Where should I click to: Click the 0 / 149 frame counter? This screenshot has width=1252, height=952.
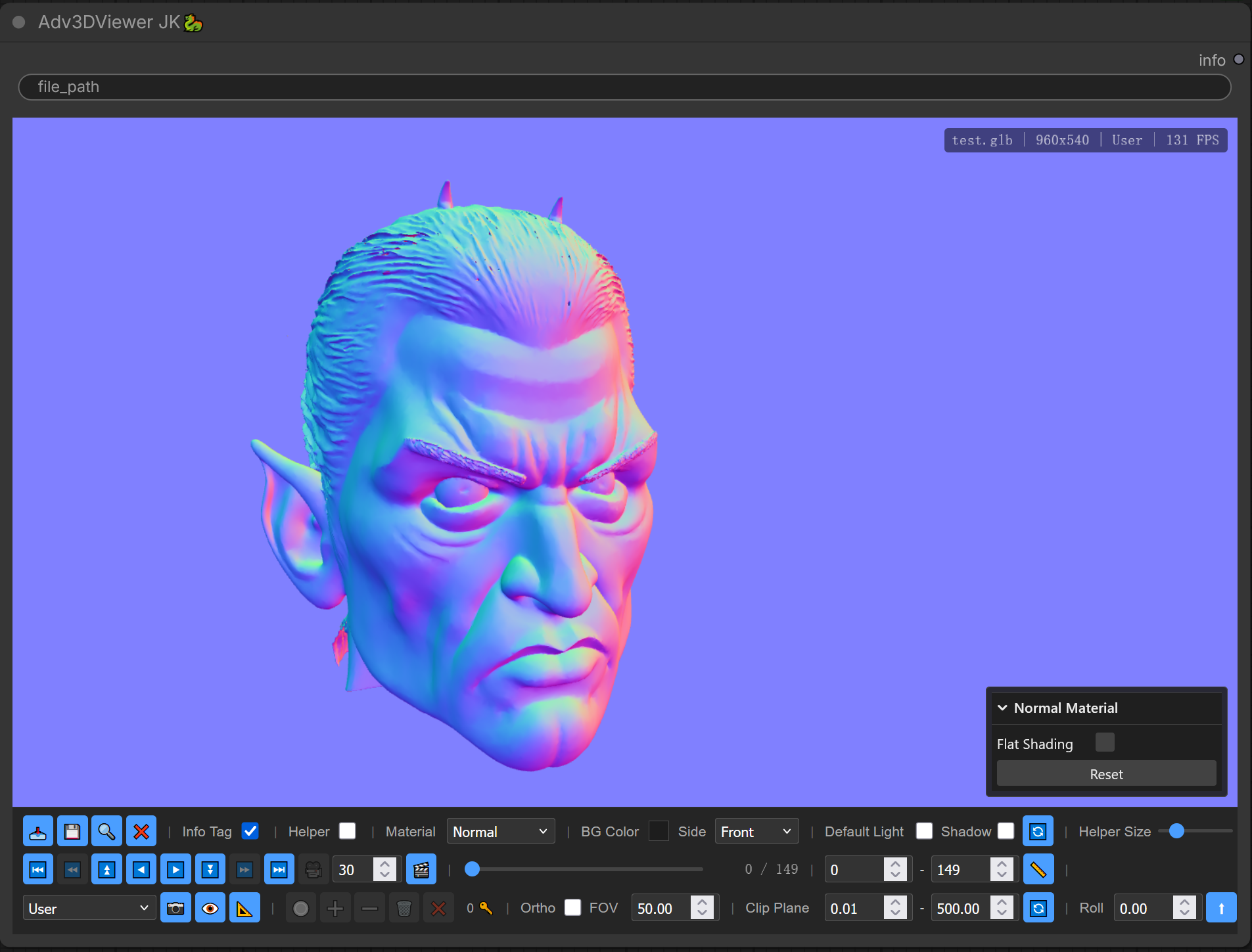(772, 869)
